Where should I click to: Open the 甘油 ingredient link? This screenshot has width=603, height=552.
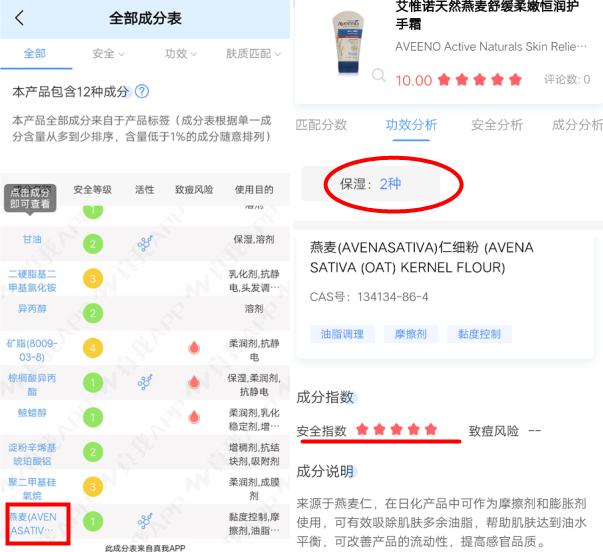point(32,239)
